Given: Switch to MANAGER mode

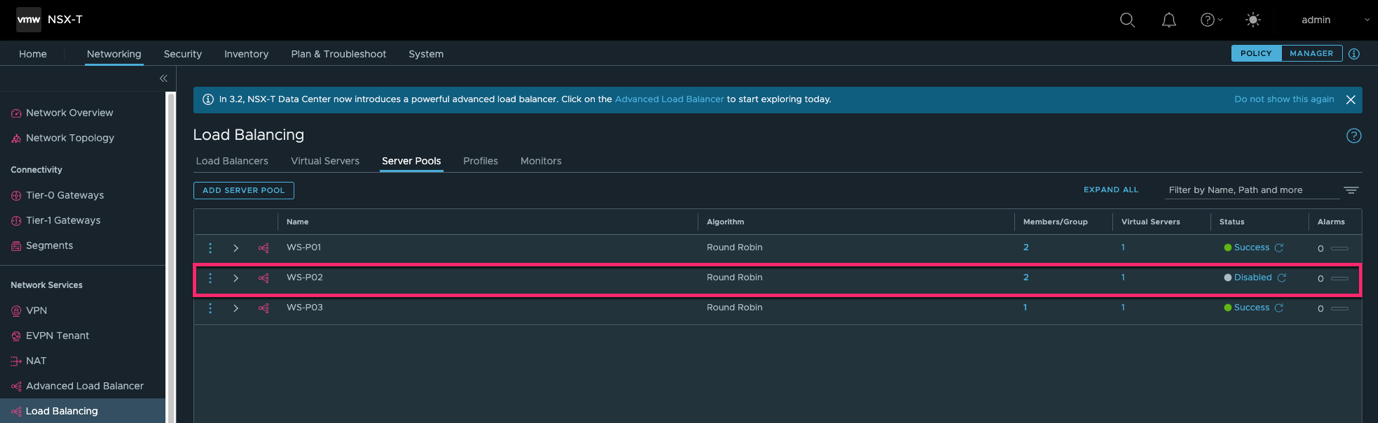Looking at the screenshot, I should 1311,54.
